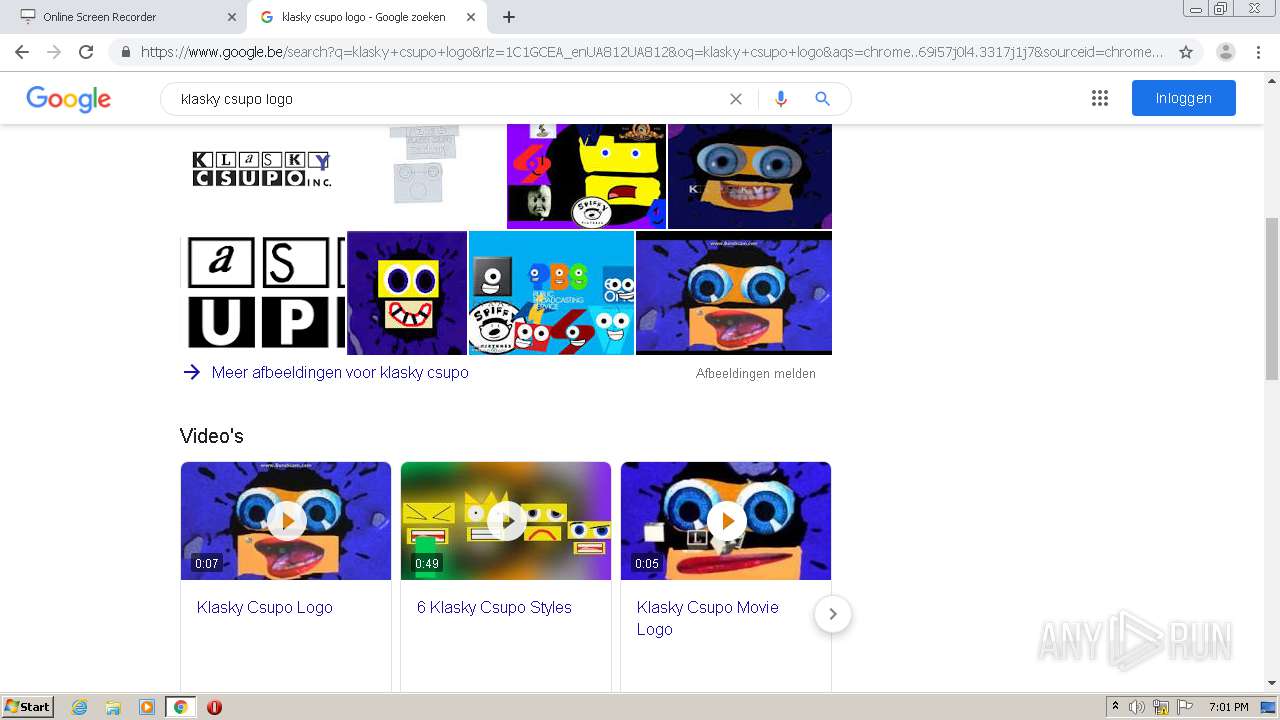Image resolution: width=1280 pixels, height=720 pixels.
Task: Open the black-and-white Klasky Csupo Inc. logo image
Action: coord(262,169)
